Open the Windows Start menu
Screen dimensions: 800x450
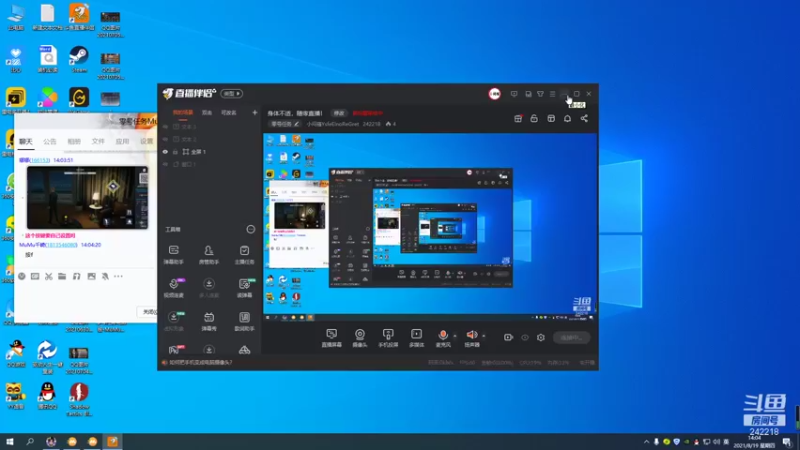pyautogui.click(x=10, y=441)
